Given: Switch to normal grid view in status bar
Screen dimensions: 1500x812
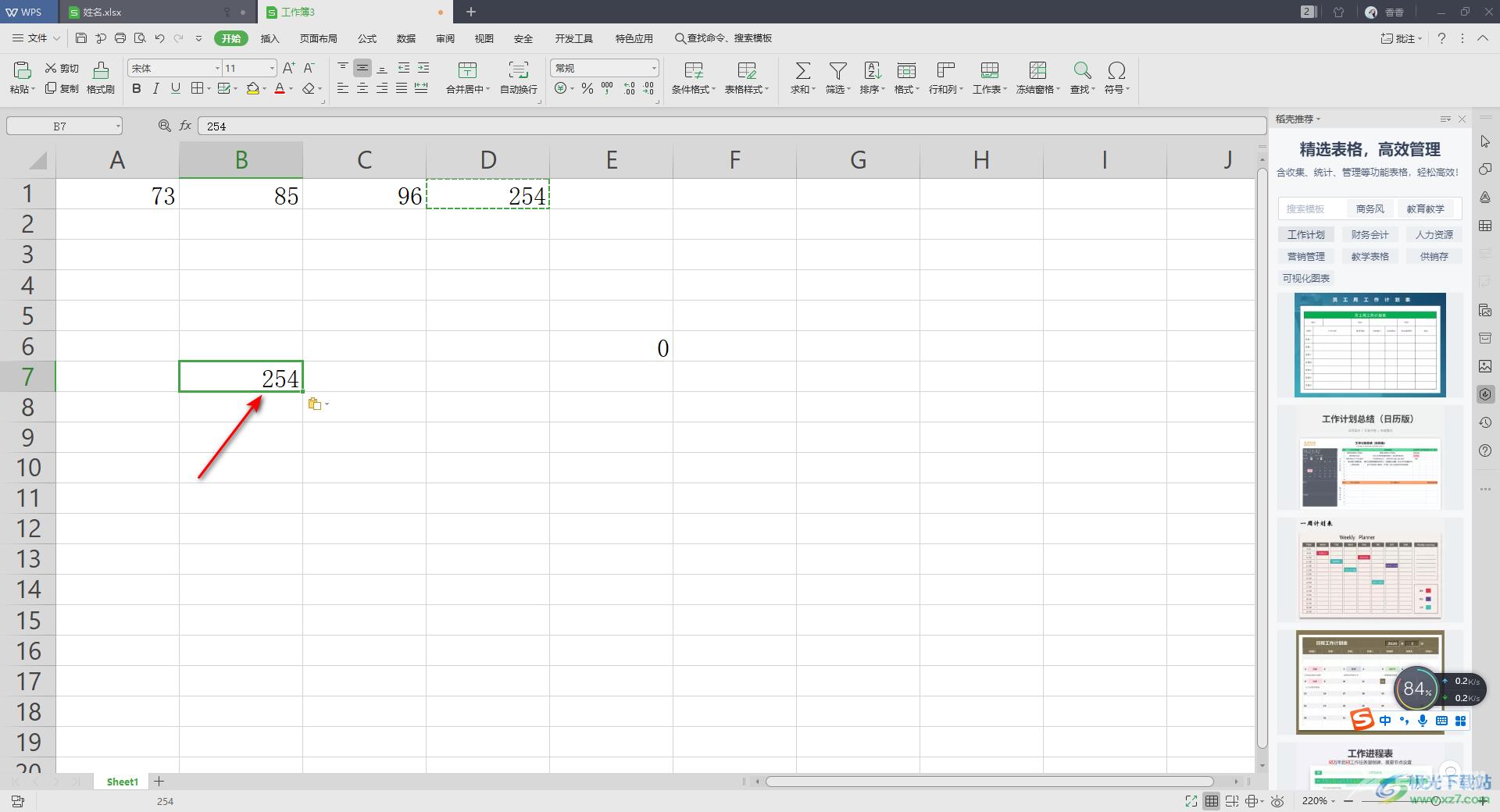Looking at the screenshot, I should tap(1211, 801).
